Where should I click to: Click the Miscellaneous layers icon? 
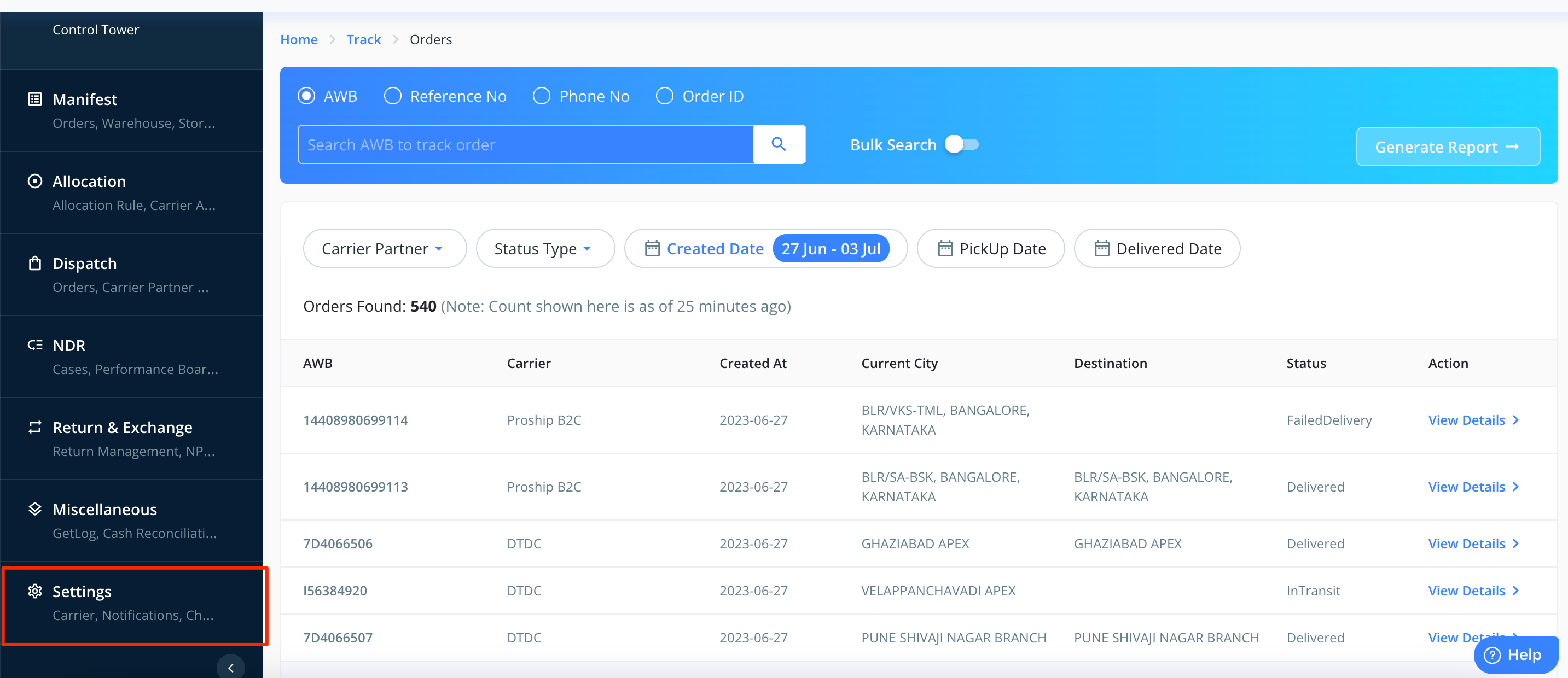[34, 509]
